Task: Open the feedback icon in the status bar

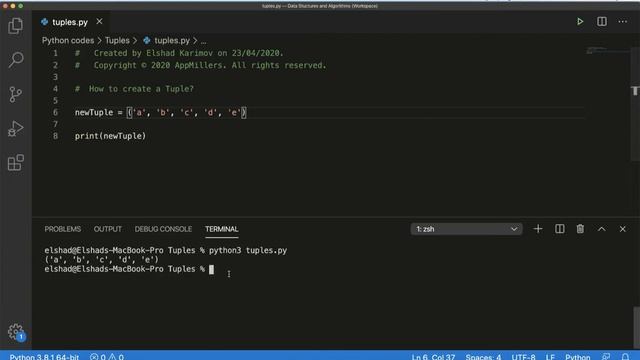Action: pos(606,357)
